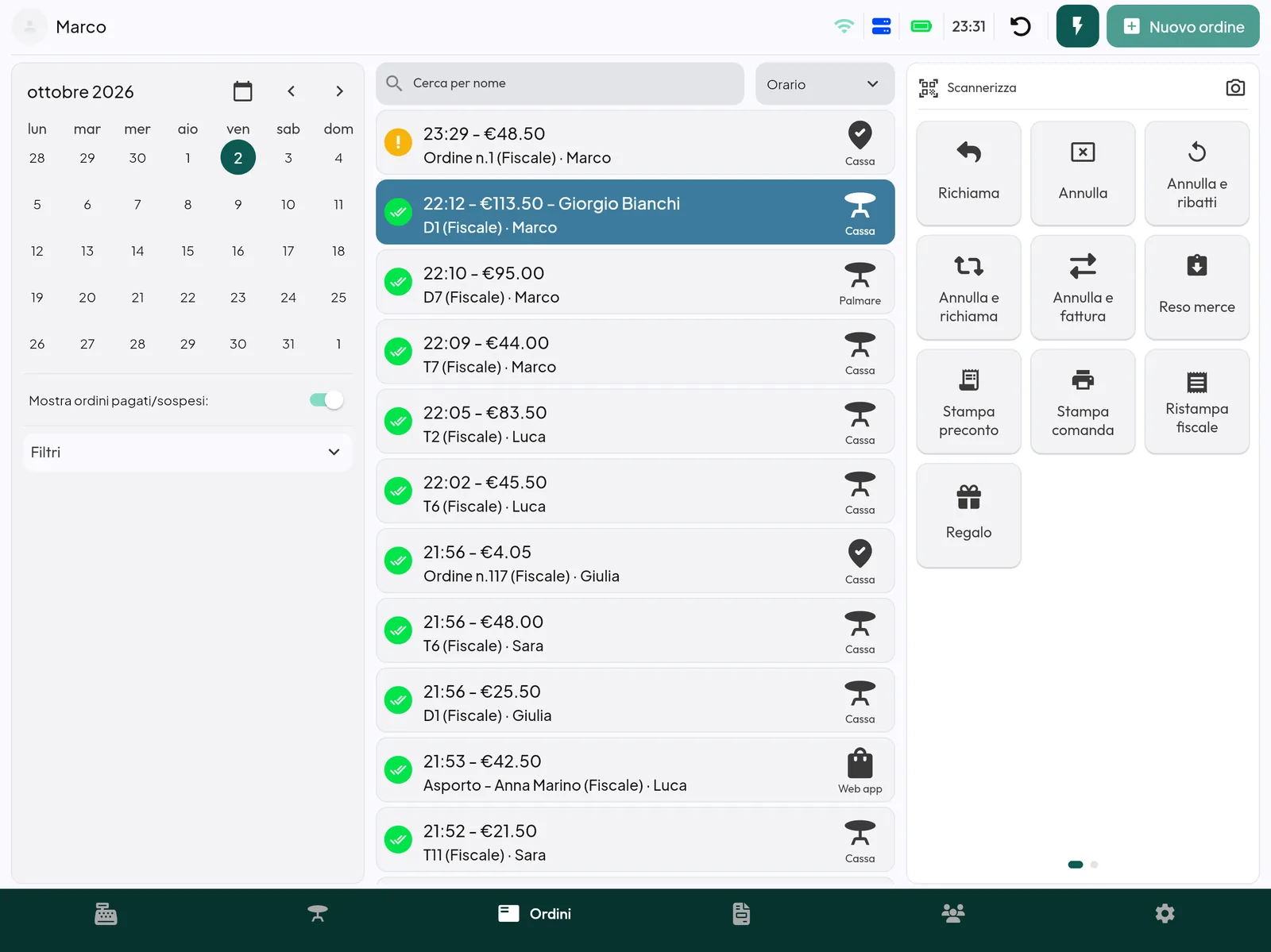Go to previous month arrow

291,91
